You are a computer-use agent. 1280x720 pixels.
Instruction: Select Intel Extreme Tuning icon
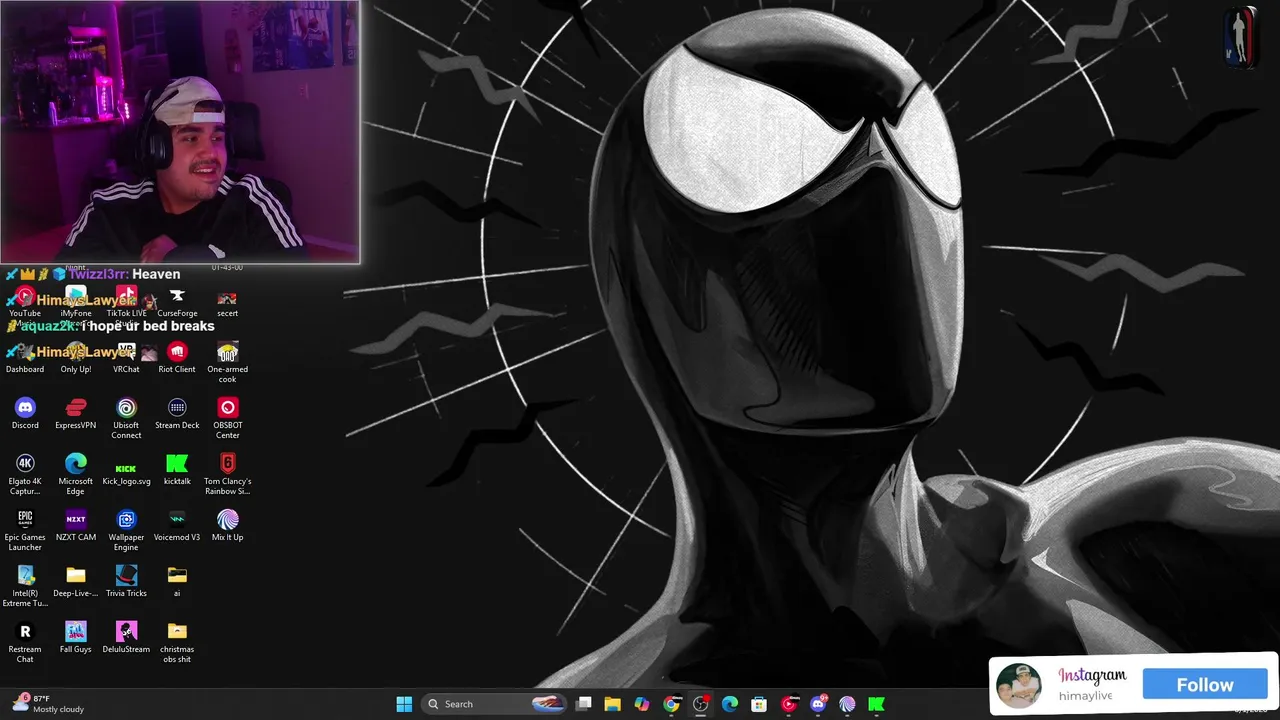pyautogui.click(x=25, y=586)
